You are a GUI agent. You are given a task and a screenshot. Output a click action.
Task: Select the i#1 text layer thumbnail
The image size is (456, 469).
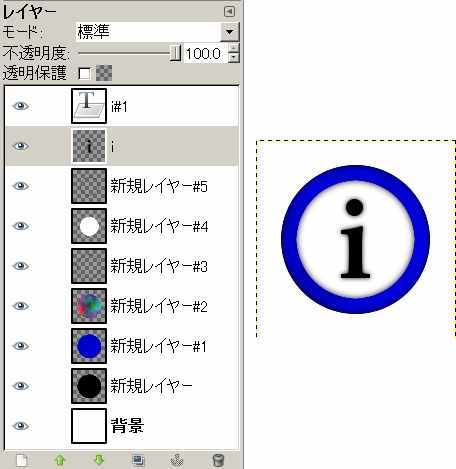point(89,106)
